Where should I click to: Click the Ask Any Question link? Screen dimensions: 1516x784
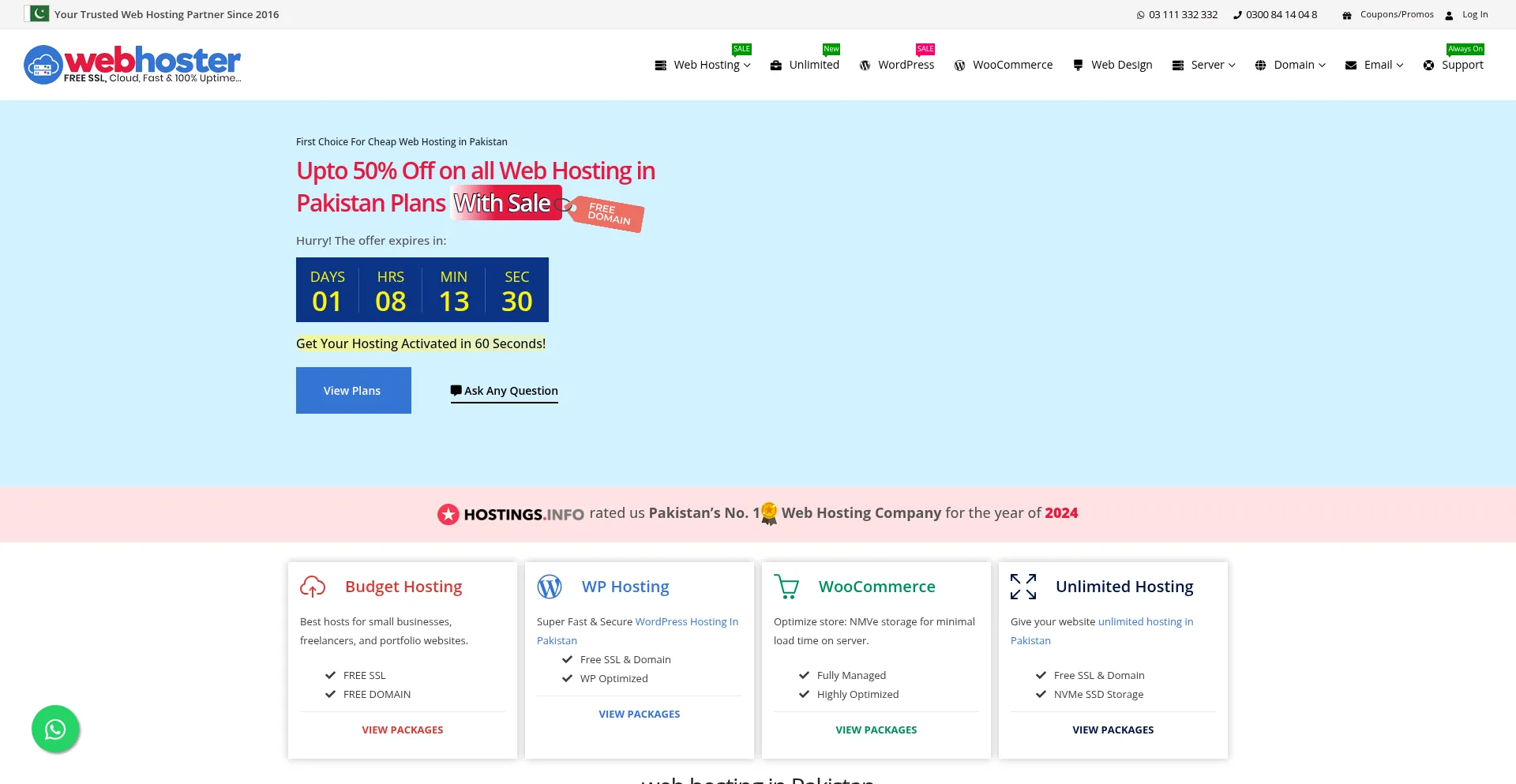tap(505, 391)
